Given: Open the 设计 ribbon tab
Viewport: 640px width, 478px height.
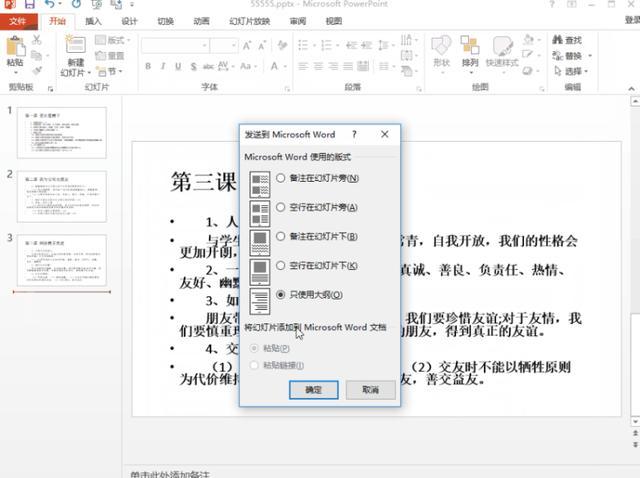Looking at the screenshot, I should tap(129, 21).
